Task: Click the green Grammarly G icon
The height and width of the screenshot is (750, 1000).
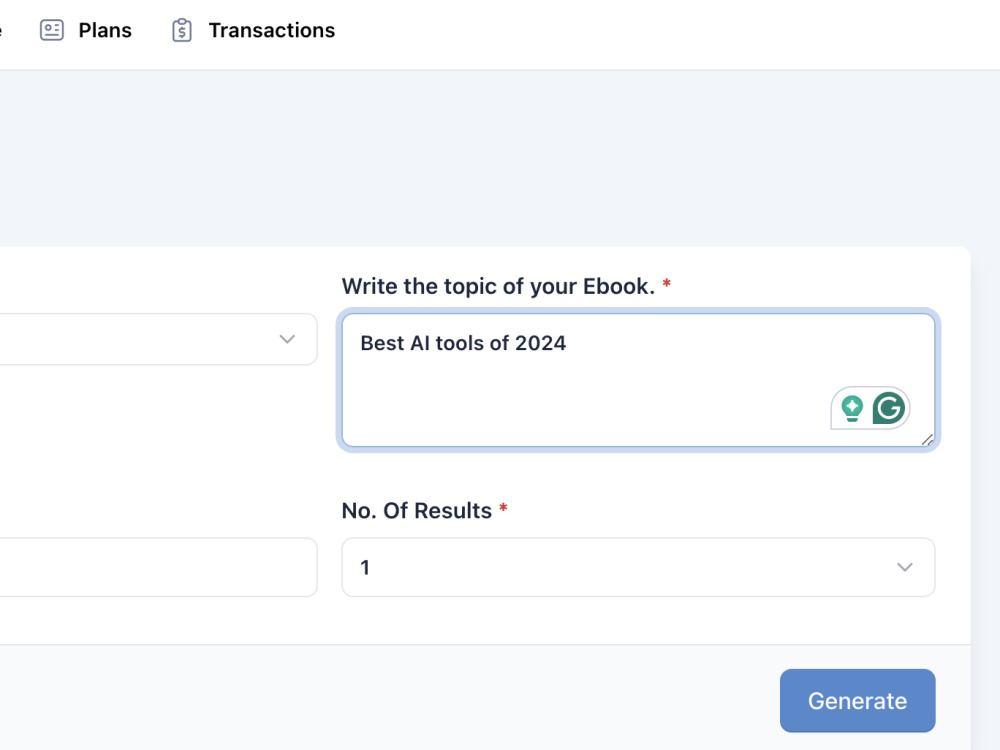Action: [x=888, y=408]
